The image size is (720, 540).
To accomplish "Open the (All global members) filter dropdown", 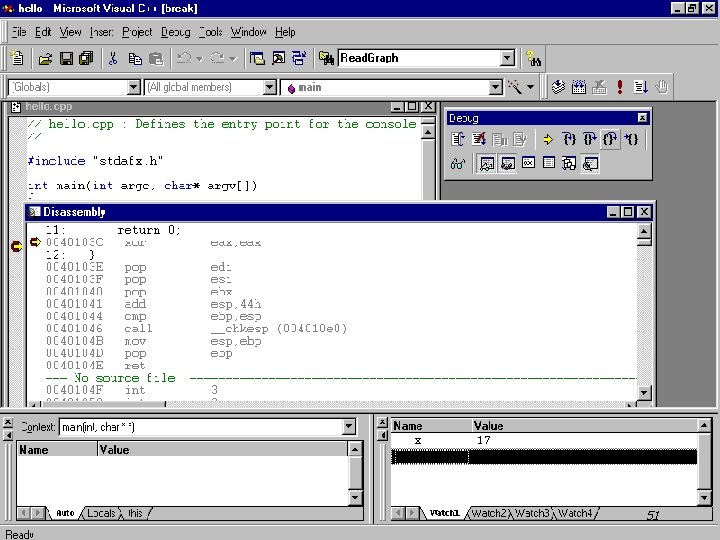I will (270, 87).
